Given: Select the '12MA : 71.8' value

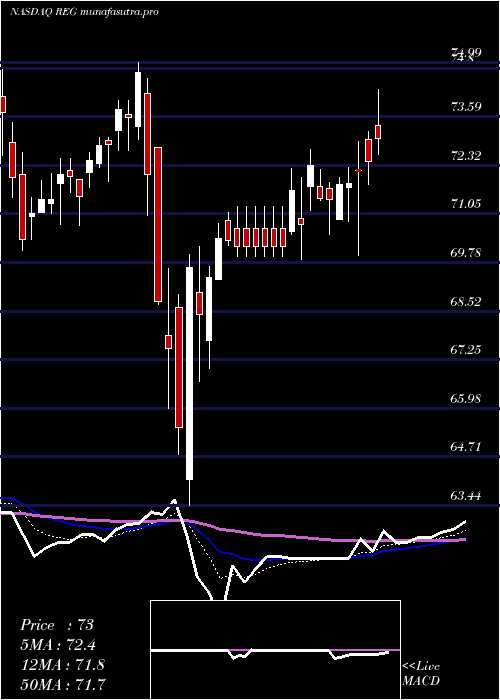Looking at the screenshot, I should point(62,665).
